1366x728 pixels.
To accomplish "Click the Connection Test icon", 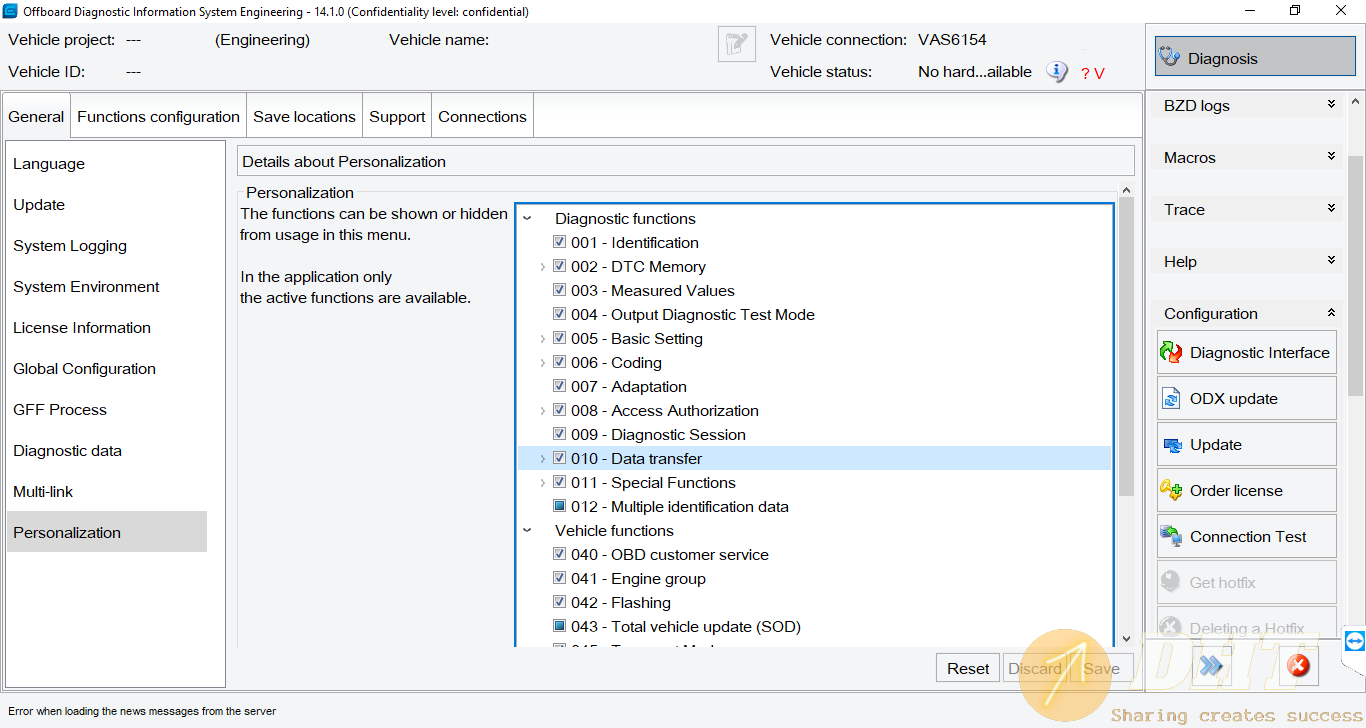I will point(1171,537).
